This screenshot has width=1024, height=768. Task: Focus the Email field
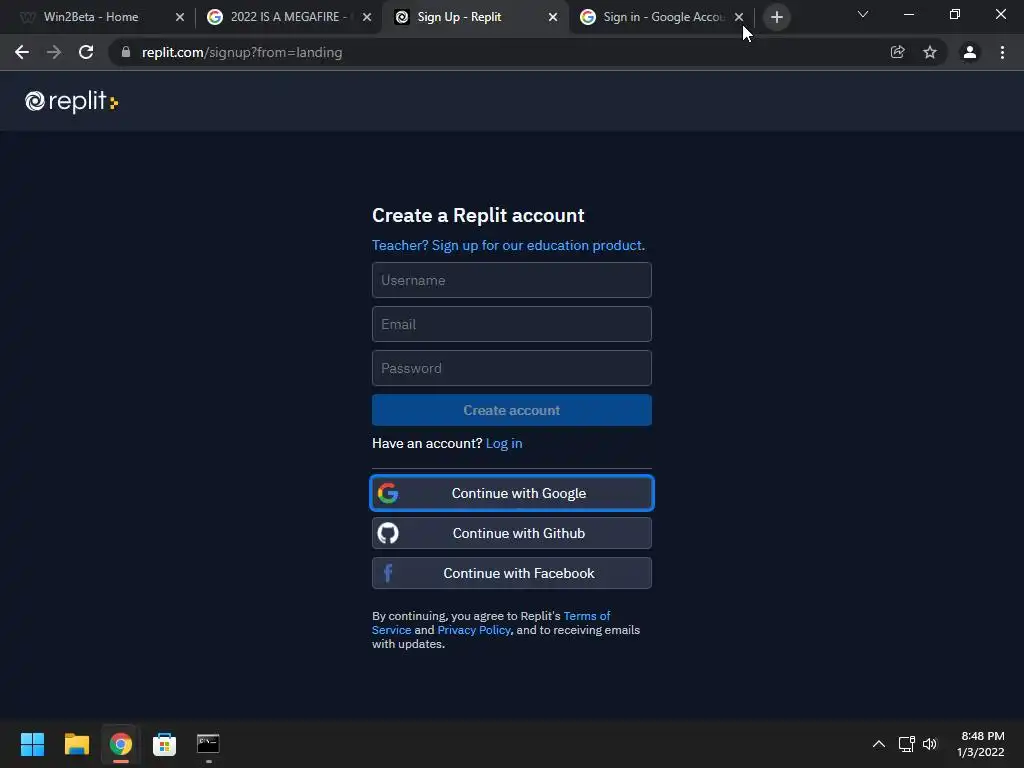coord(511,324)
